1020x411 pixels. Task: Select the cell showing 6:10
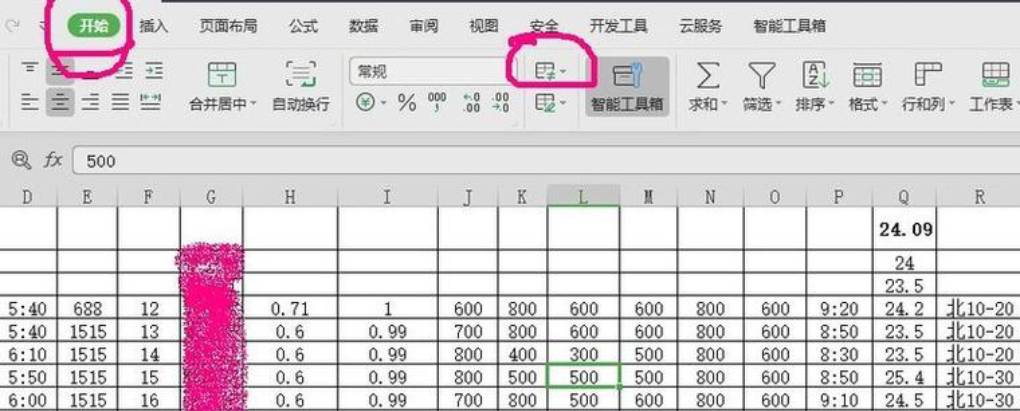click(x=29, y=354)
